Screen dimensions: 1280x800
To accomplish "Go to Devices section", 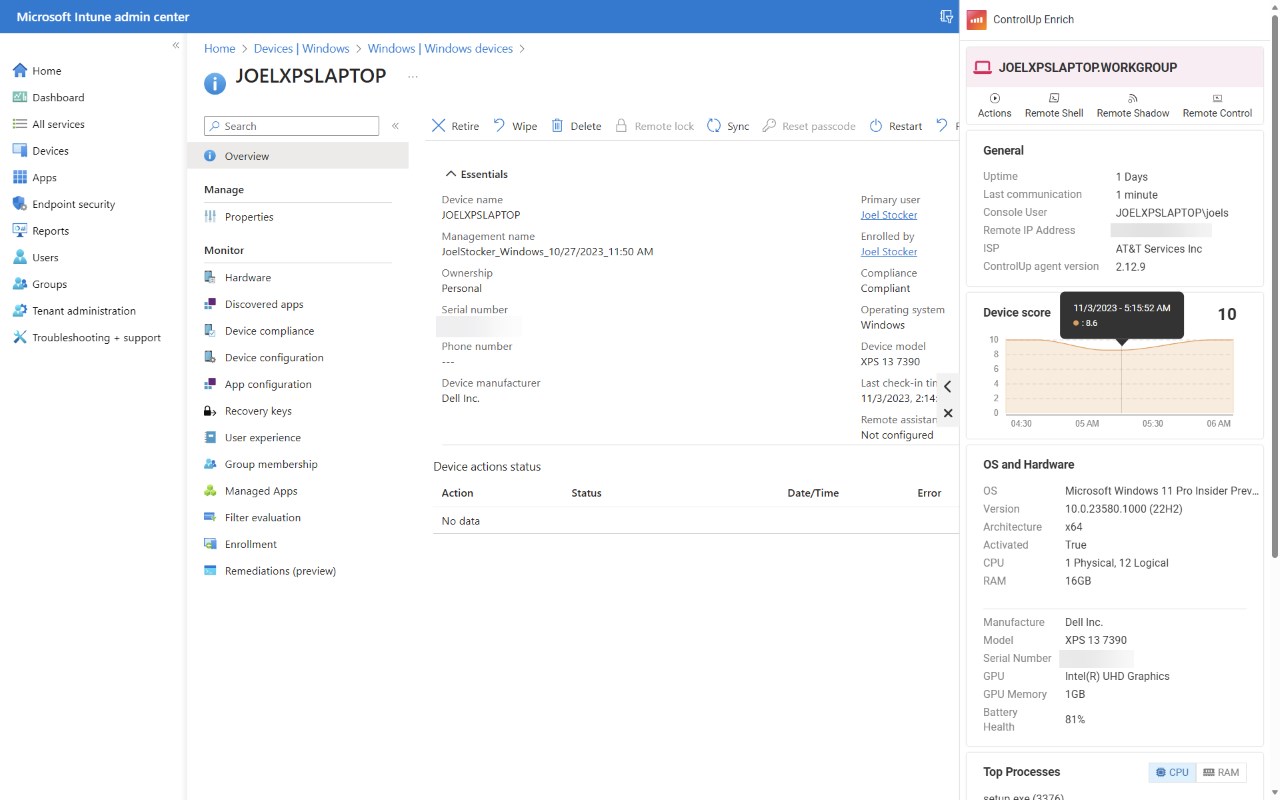I will click(40, 151).
